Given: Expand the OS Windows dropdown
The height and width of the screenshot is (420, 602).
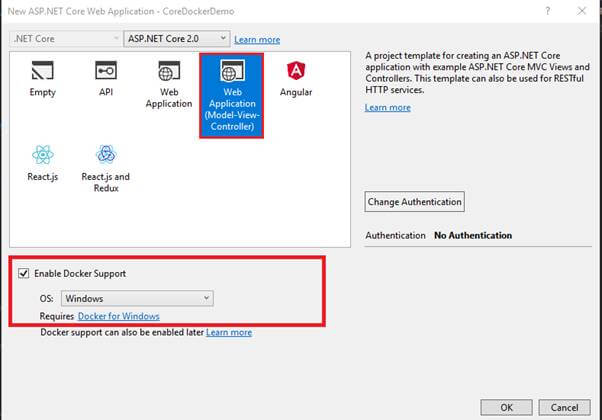Looking at the screenshot, I should [137, 298].
